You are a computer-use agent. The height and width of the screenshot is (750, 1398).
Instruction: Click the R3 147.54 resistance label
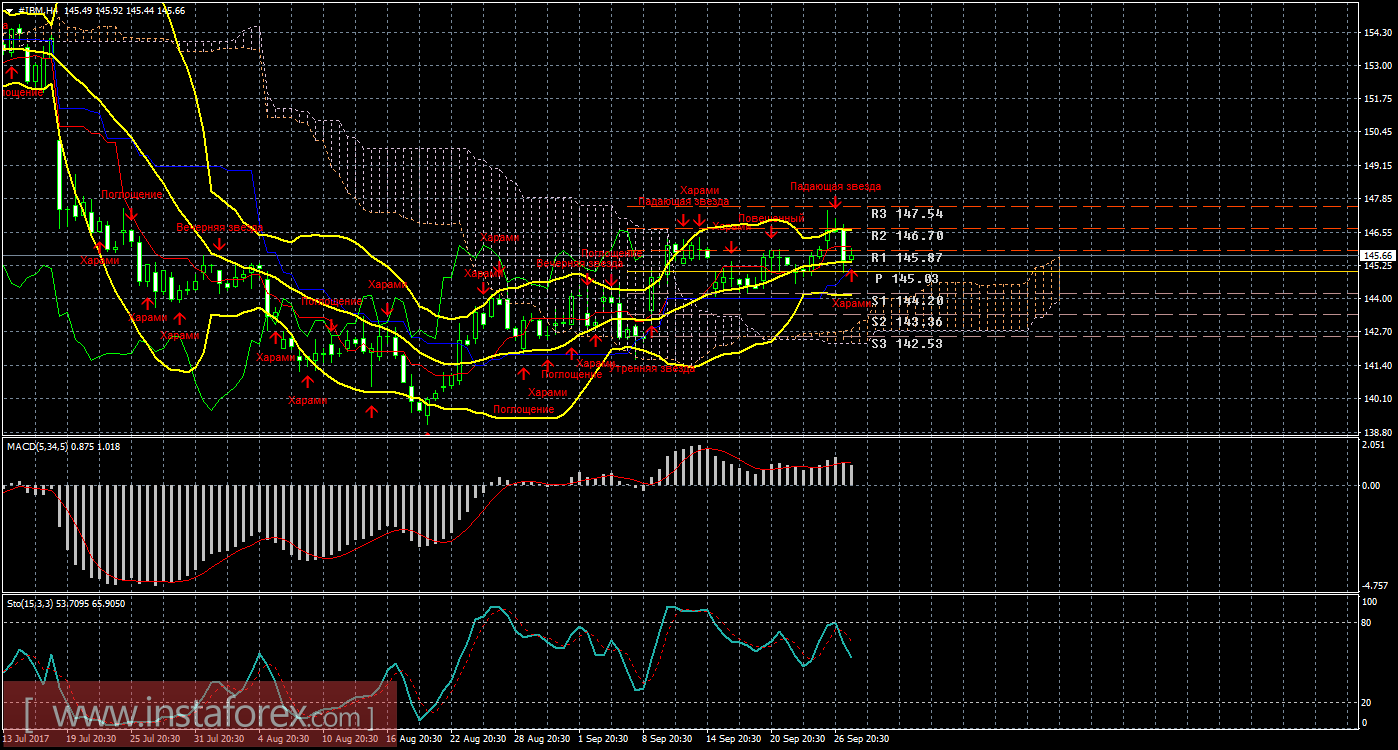(906, 214)
